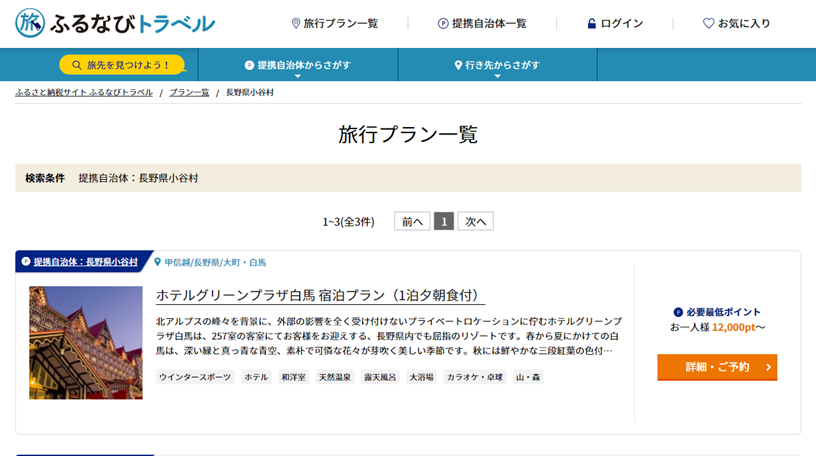Click the lock icon beside ログイン

592,23
